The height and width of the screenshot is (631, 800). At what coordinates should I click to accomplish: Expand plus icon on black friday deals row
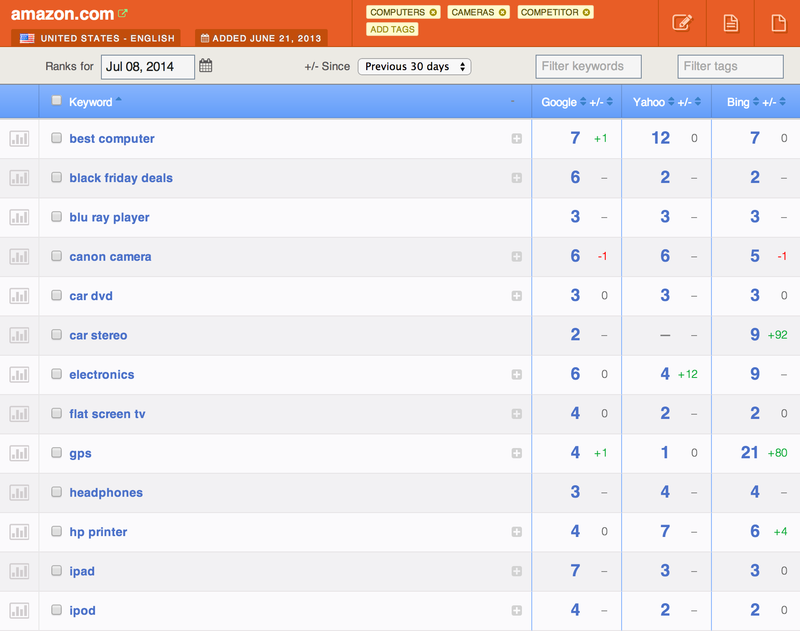click(x=516, y=178)
